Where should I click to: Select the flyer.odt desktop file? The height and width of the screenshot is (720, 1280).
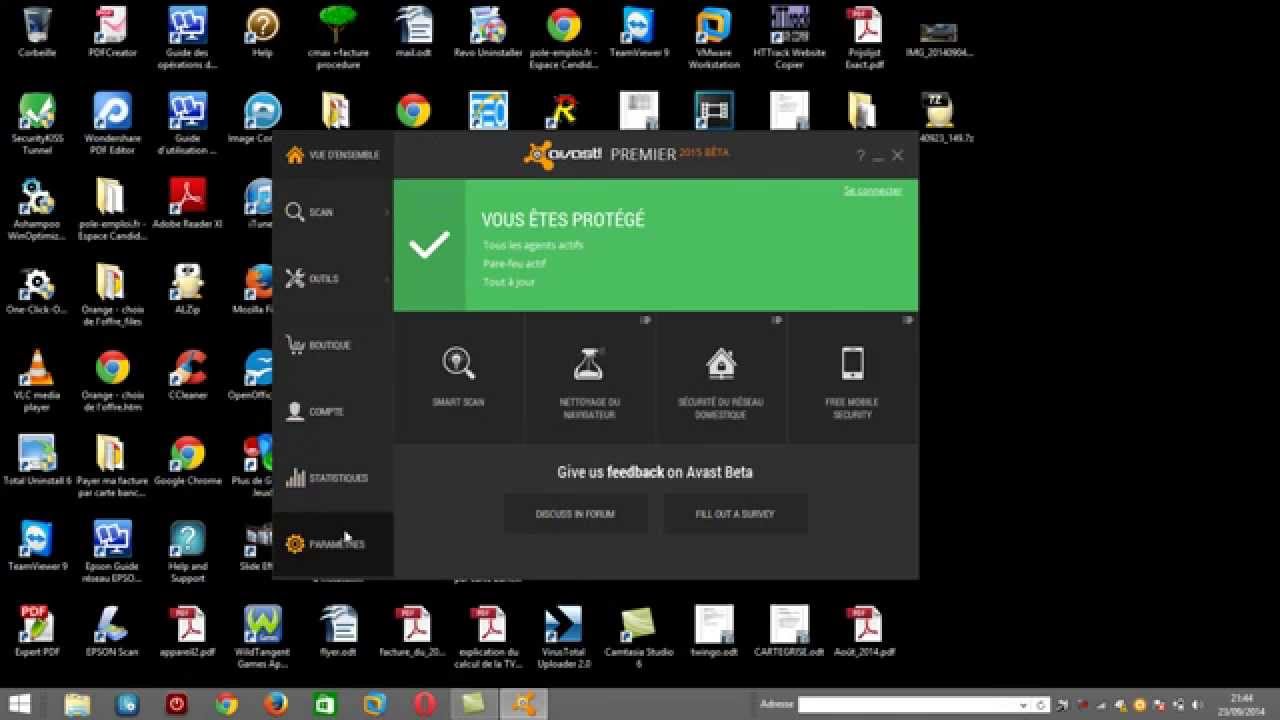click(337, 631)
